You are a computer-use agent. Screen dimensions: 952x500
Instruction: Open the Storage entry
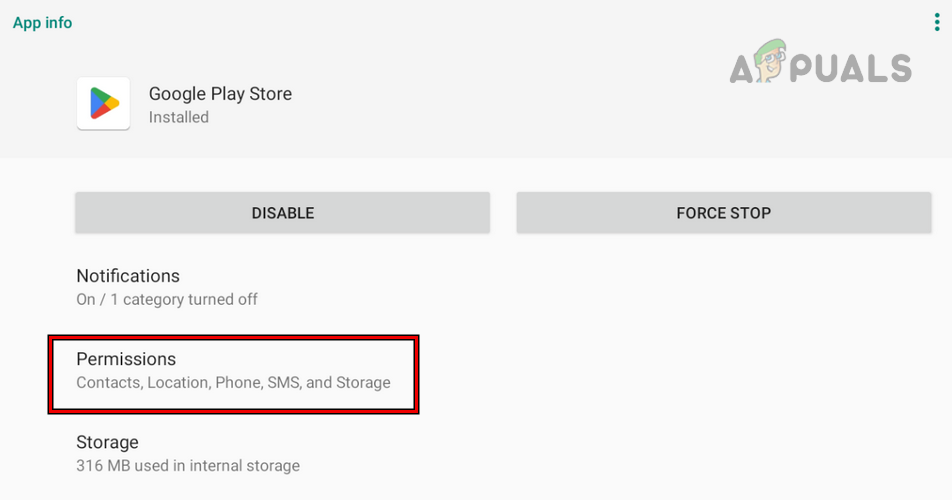pos(107,442)
